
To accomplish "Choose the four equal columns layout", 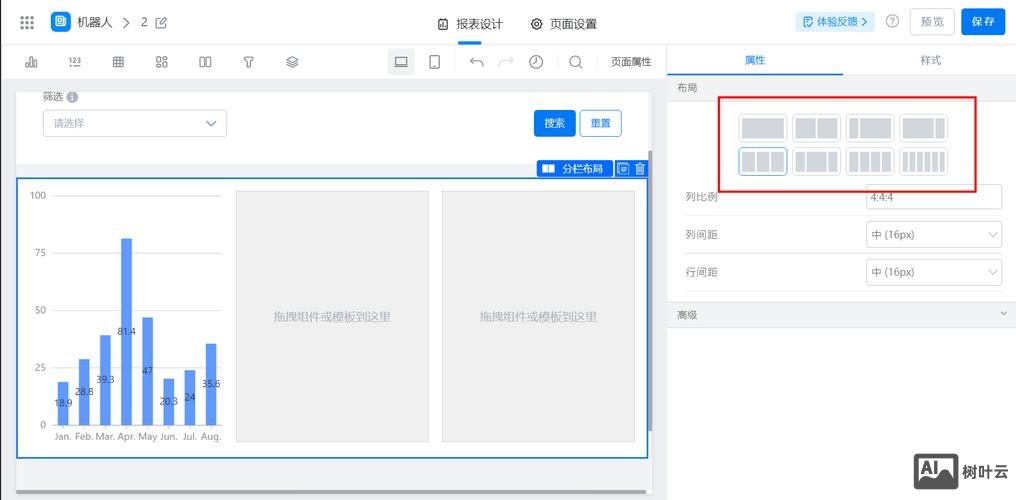I will (870, 161).
